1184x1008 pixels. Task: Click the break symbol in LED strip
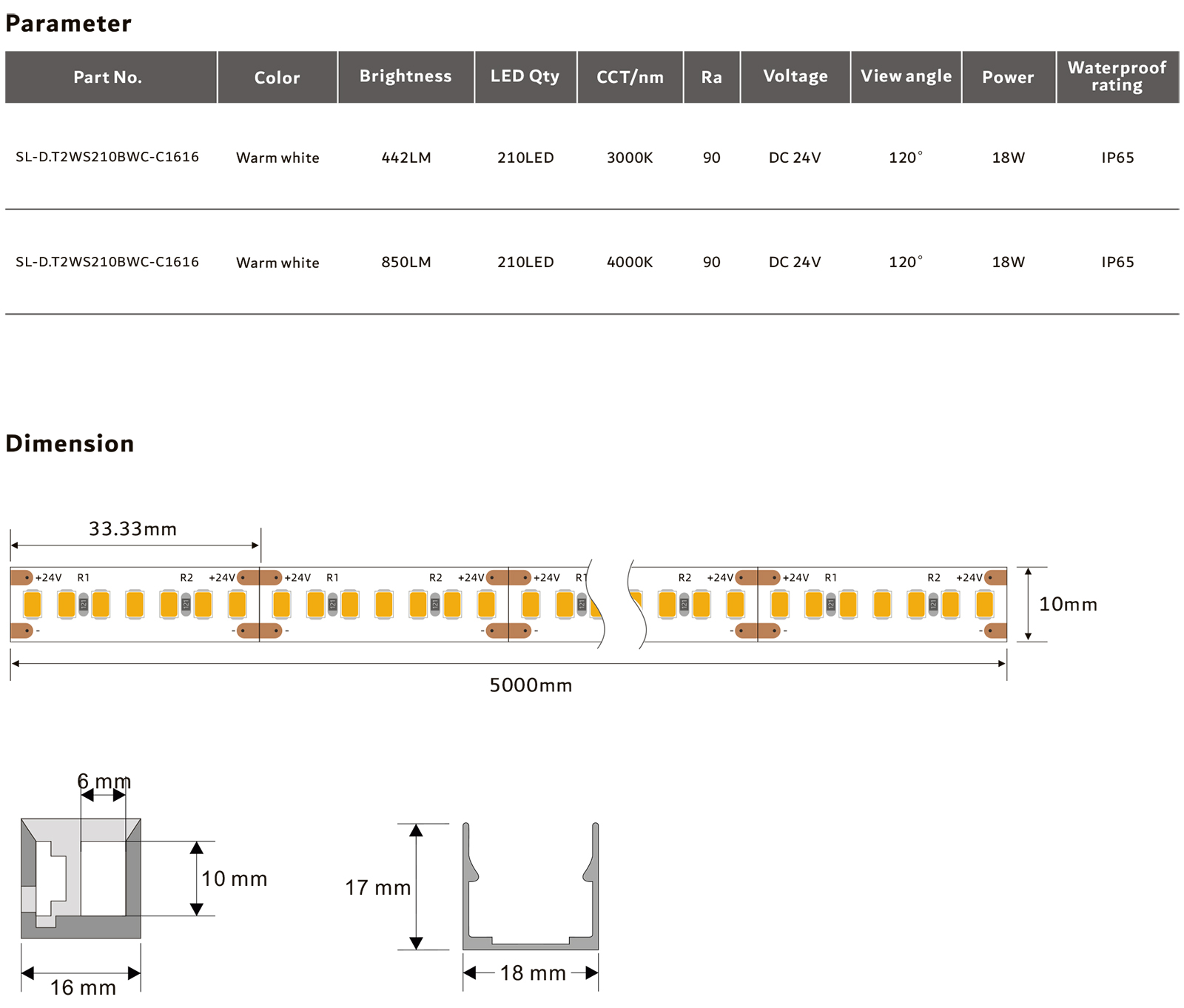[x=616, y=604]
